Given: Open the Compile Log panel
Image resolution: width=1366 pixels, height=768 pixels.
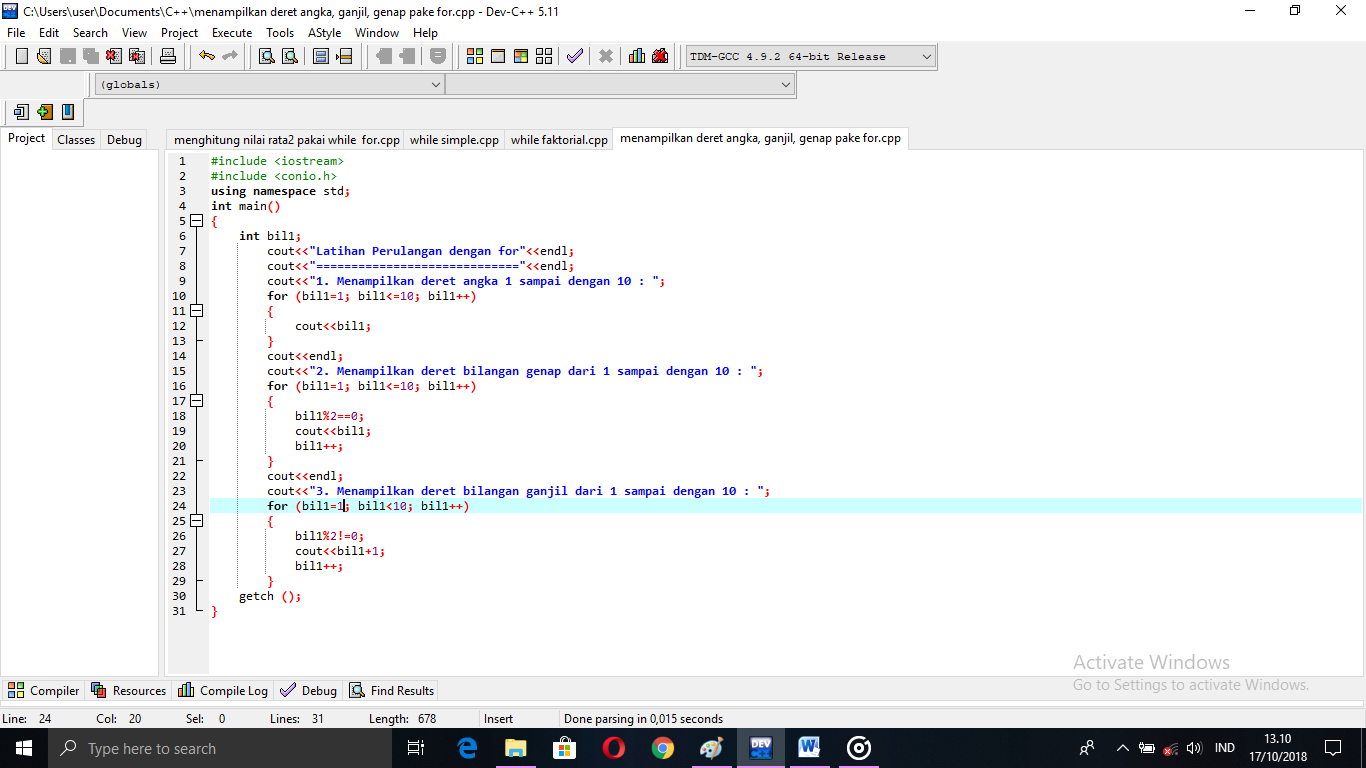Looking at the screenshot, I should 222,690.
